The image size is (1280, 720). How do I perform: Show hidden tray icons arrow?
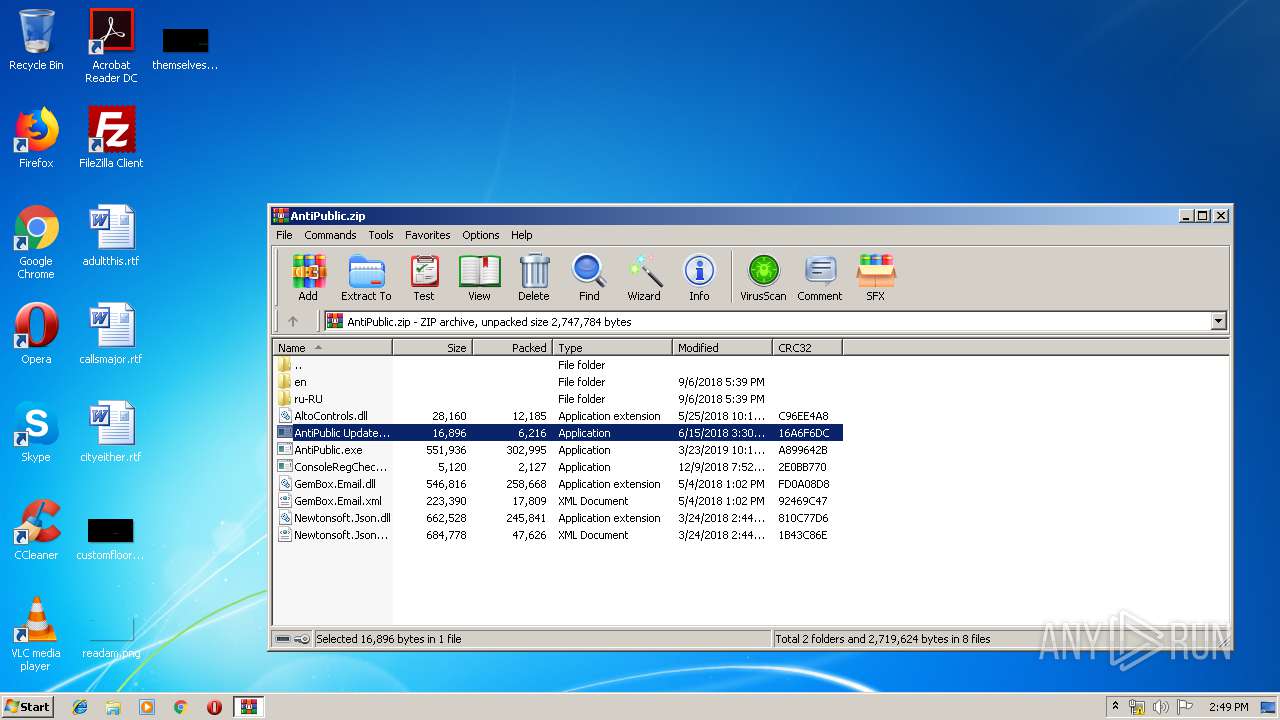point(1115,707)
